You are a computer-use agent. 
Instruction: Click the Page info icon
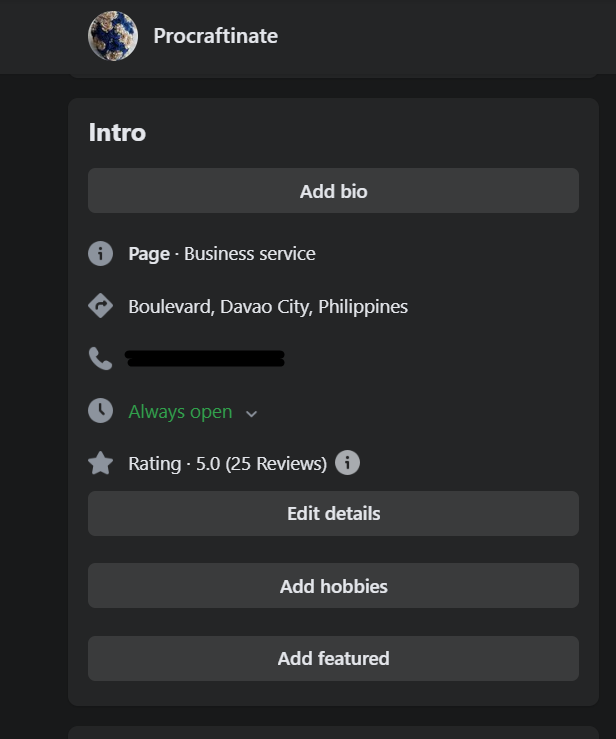pyautogui.click(x=101, y=254)
